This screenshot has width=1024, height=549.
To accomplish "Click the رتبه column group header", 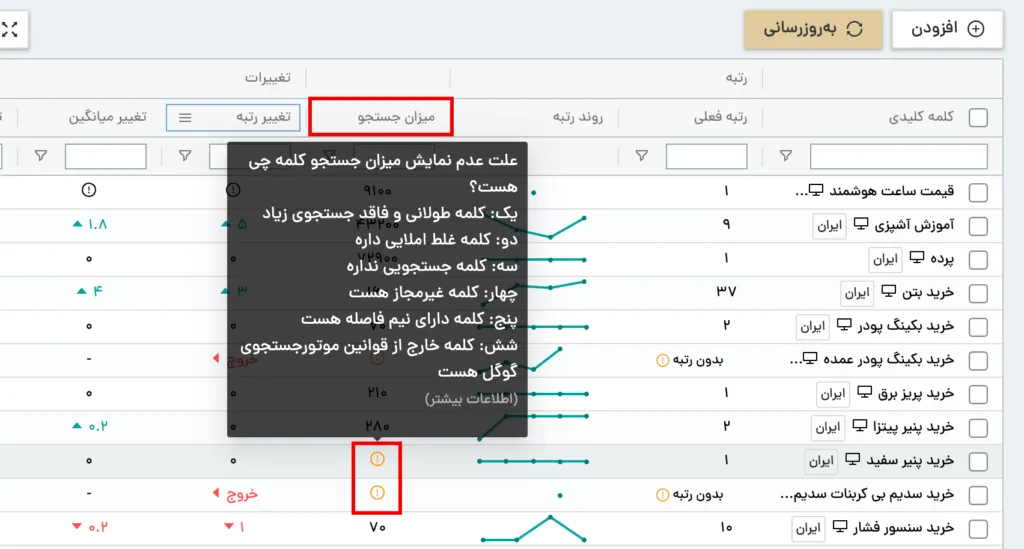I will point(736,78).
